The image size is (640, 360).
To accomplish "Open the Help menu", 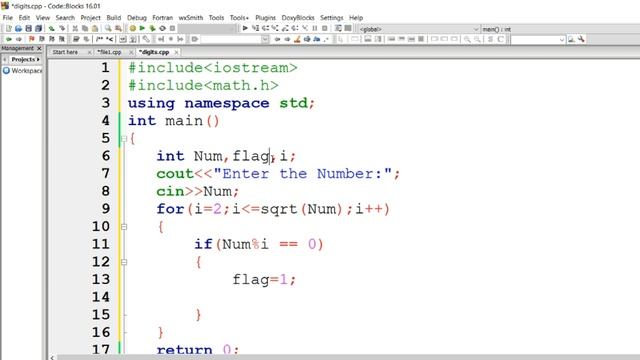I will 356,18.
